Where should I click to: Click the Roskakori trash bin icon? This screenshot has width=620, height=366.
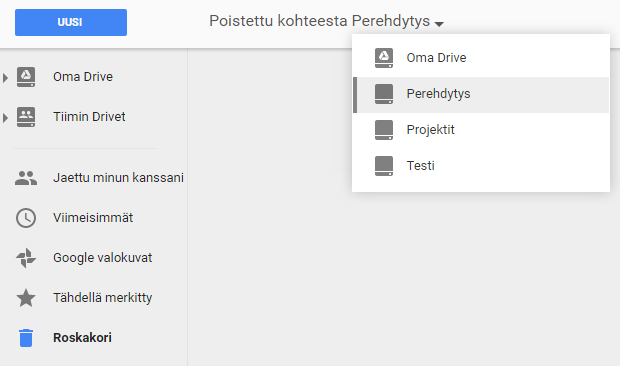(x=26, y=338)
